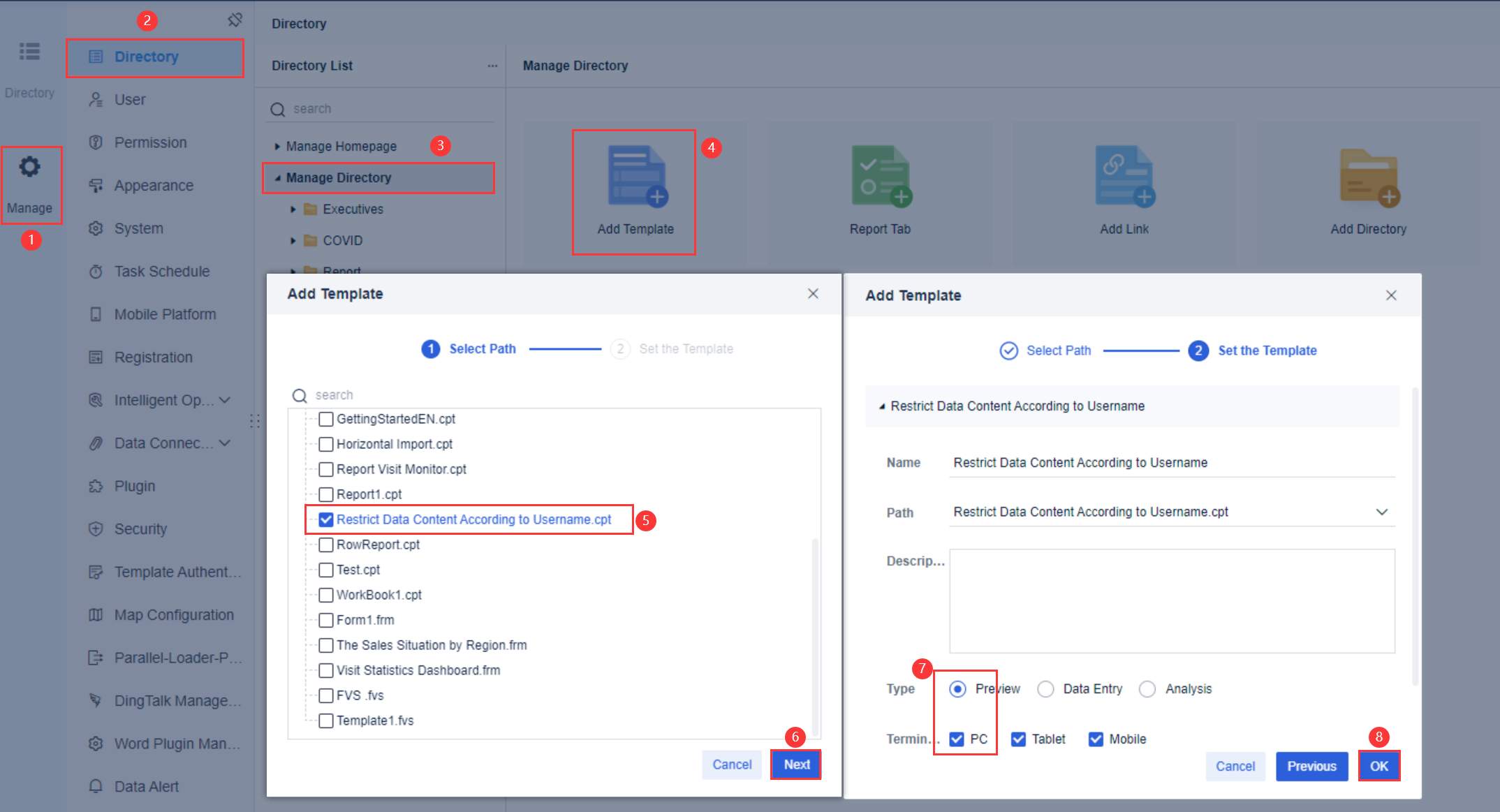Select the Analysis type radio button

pyautogui.click(x=1147, y=689)
